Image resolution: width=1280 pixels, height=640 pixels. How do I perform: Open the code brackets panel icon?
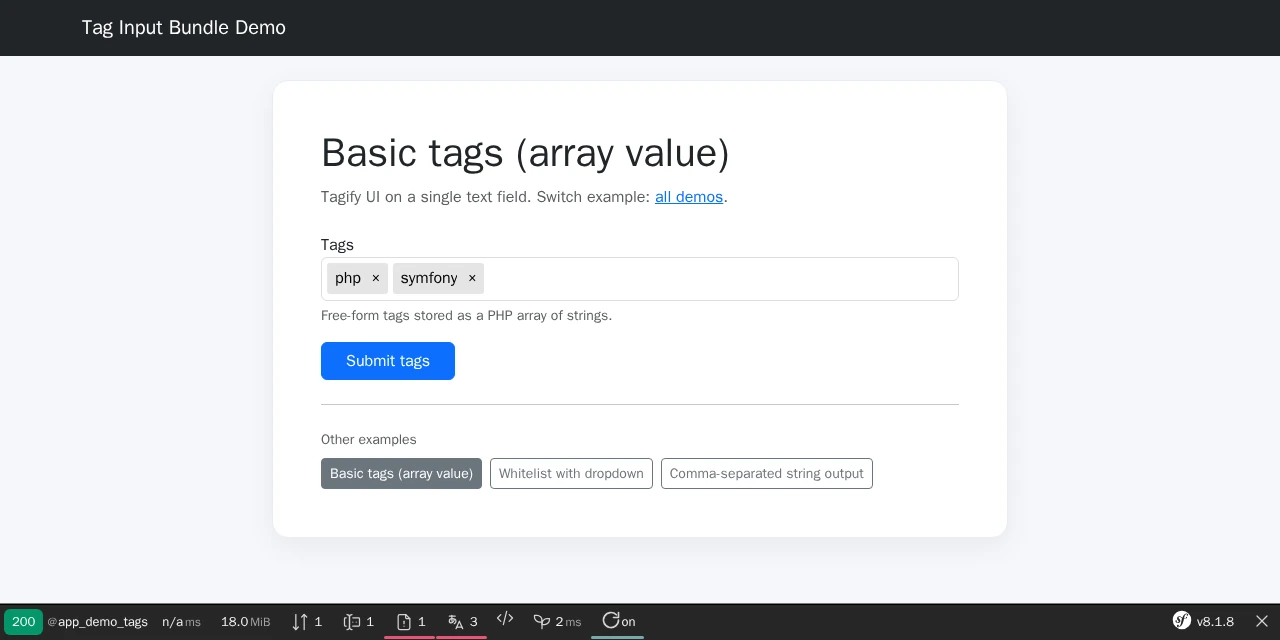pyautogui.click(x=505, y=620)
